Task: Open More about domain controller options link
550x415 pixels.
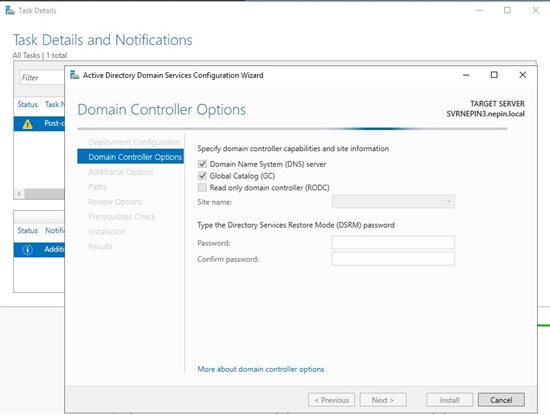Action: pyautogui.click(x=261, y=369)
